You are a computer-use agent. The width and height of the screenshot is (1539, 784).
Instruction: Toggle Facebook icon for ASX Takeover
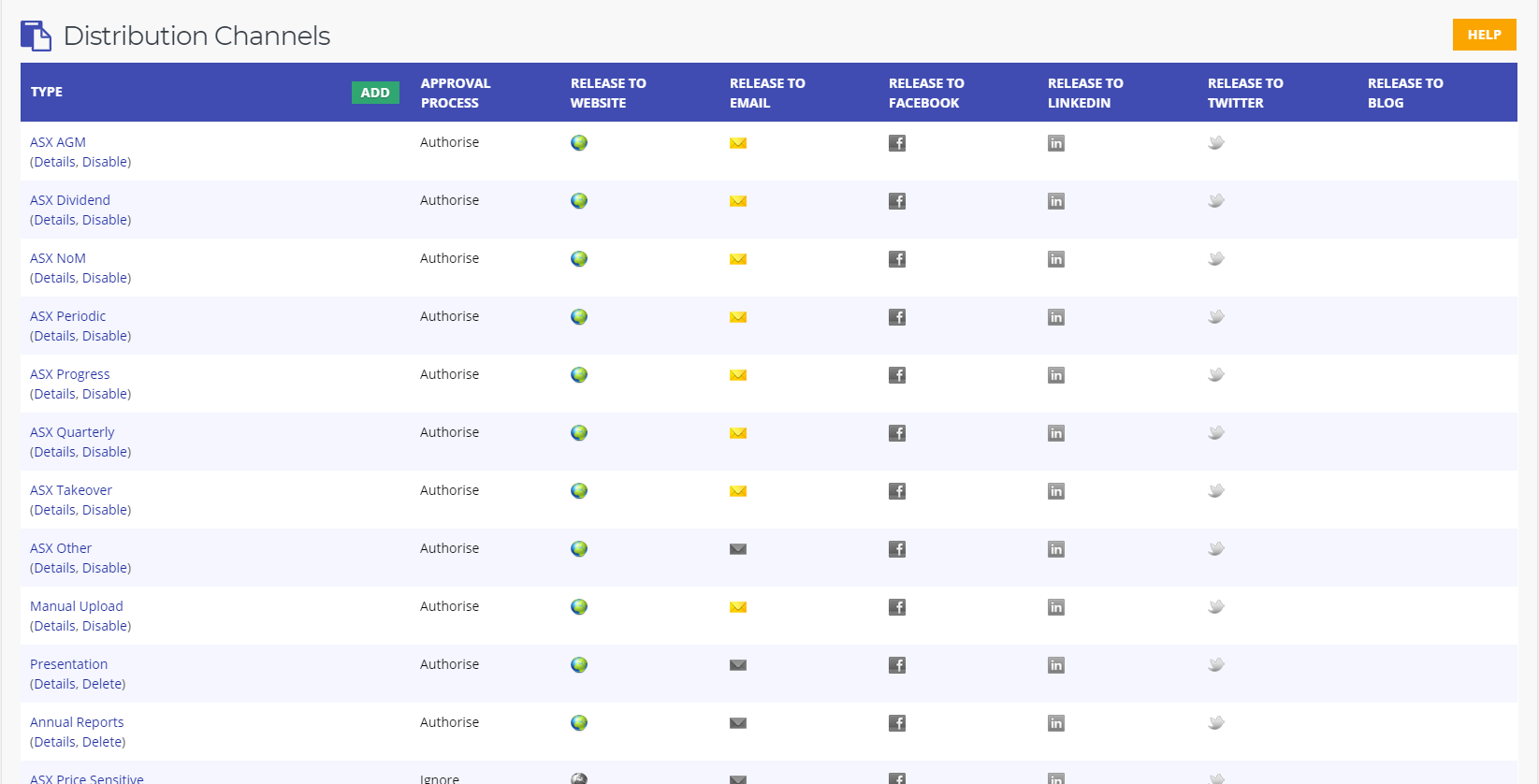(897, 491)
